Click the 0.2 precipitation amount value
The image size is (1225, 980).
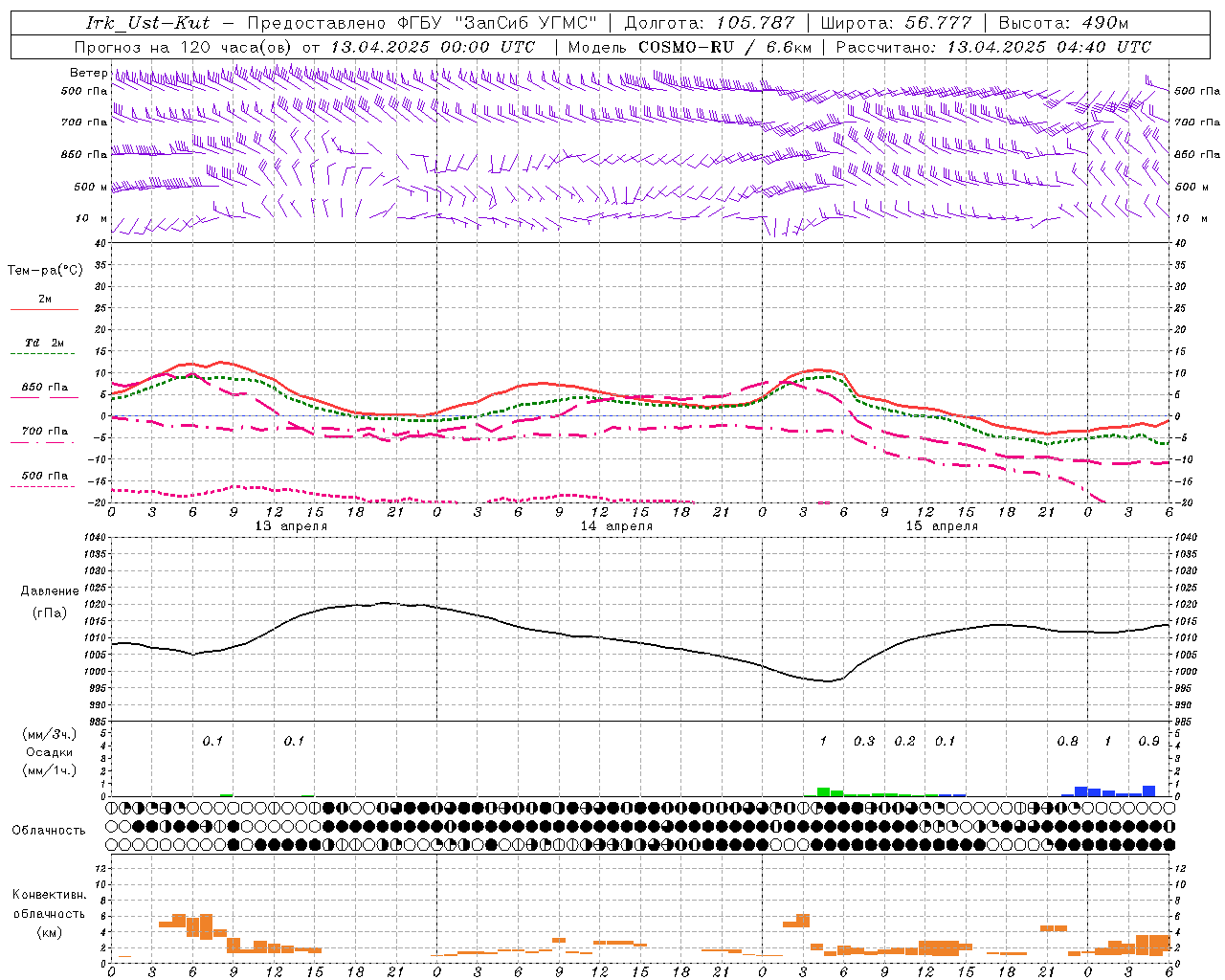[x=904, y=742]
